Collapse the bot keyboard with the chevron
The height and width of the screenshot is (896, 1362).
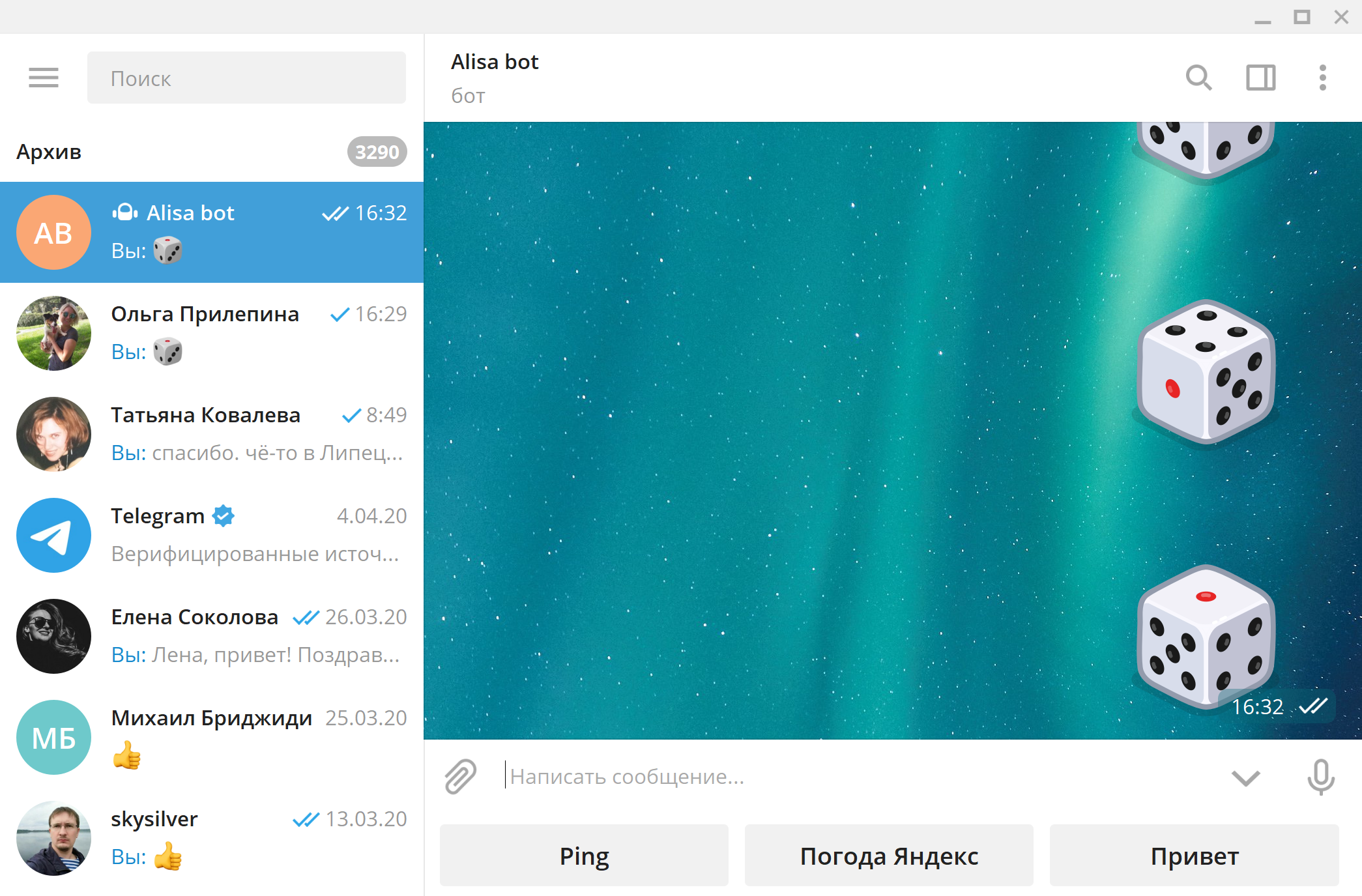click(1247, 777)
